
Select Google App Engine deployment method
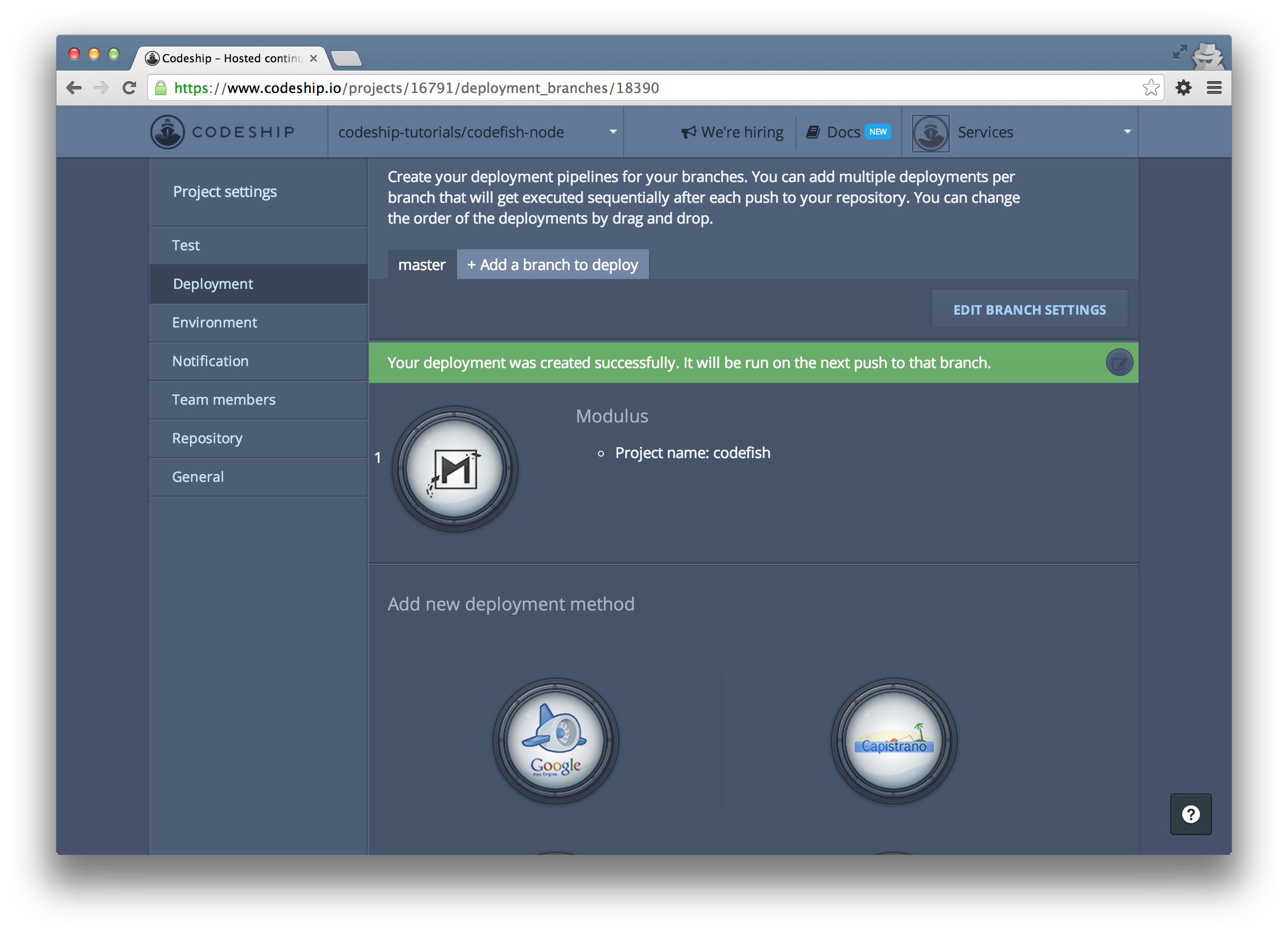tap(555, 740)
